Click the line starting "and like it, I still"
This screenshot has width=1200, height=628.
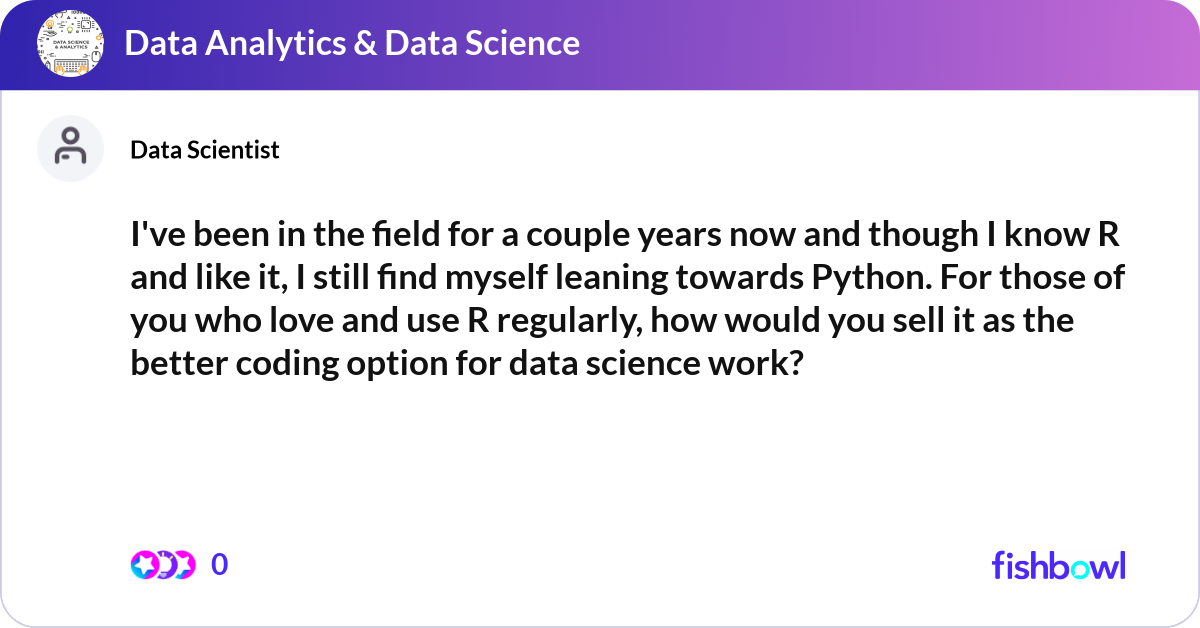(627, 277)
